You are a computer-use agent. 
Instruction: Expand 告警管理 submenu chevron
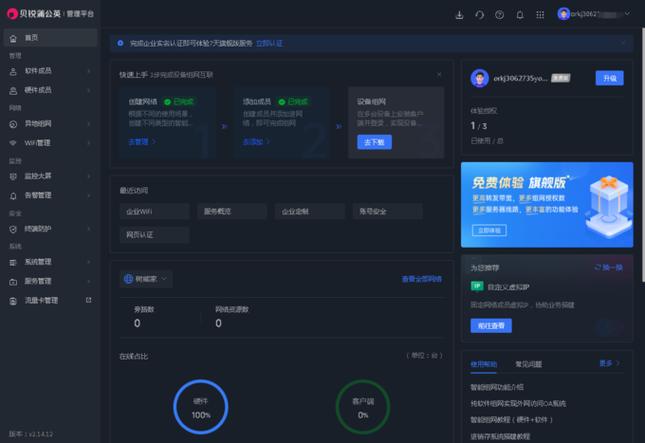[89, 196]
